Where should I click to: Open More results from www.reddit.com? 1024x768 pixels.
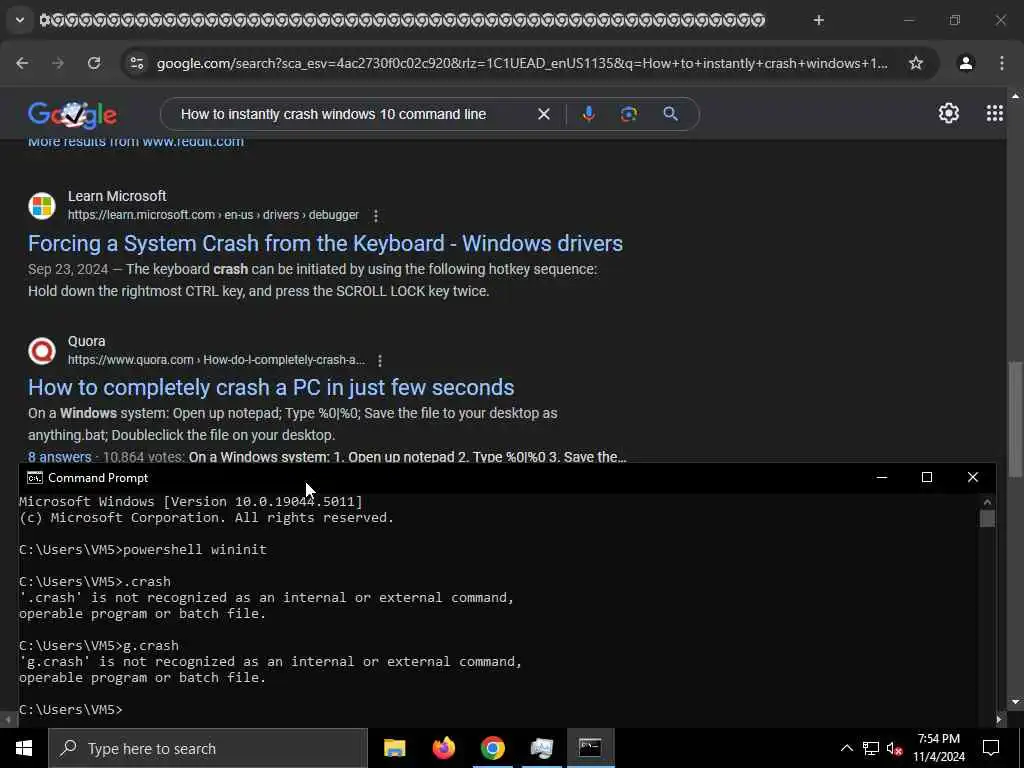pos(136,142)
